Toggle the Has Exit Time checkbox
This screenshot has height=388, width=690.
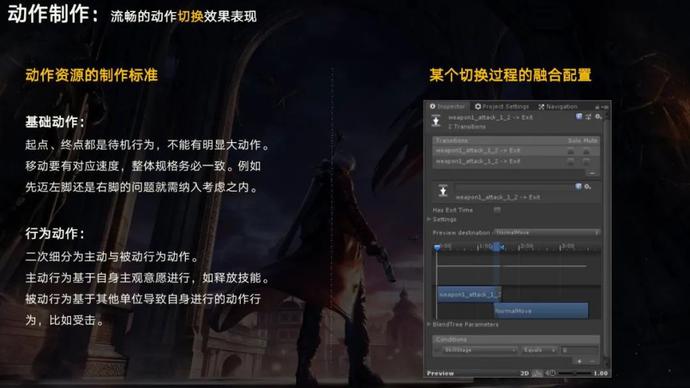[x=497, y=210]
